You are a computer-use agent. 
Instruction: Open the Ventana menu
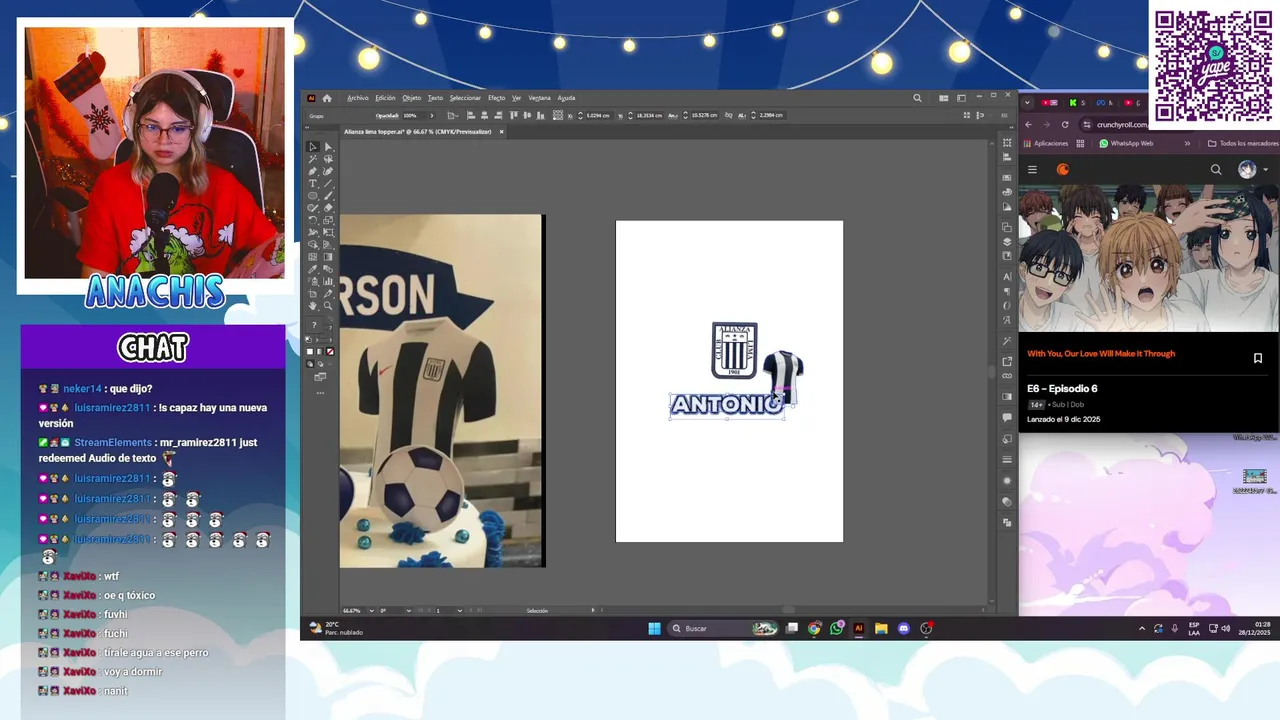point(539,98)
